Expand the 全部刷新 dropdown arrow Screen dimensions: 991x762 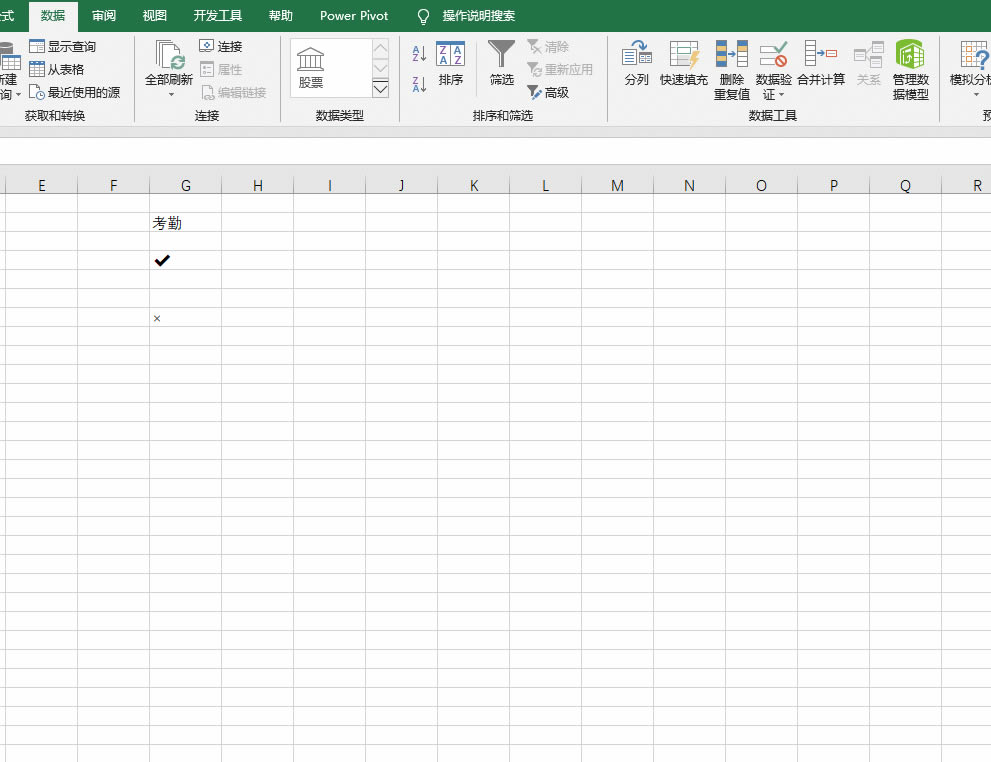(171, 95)
